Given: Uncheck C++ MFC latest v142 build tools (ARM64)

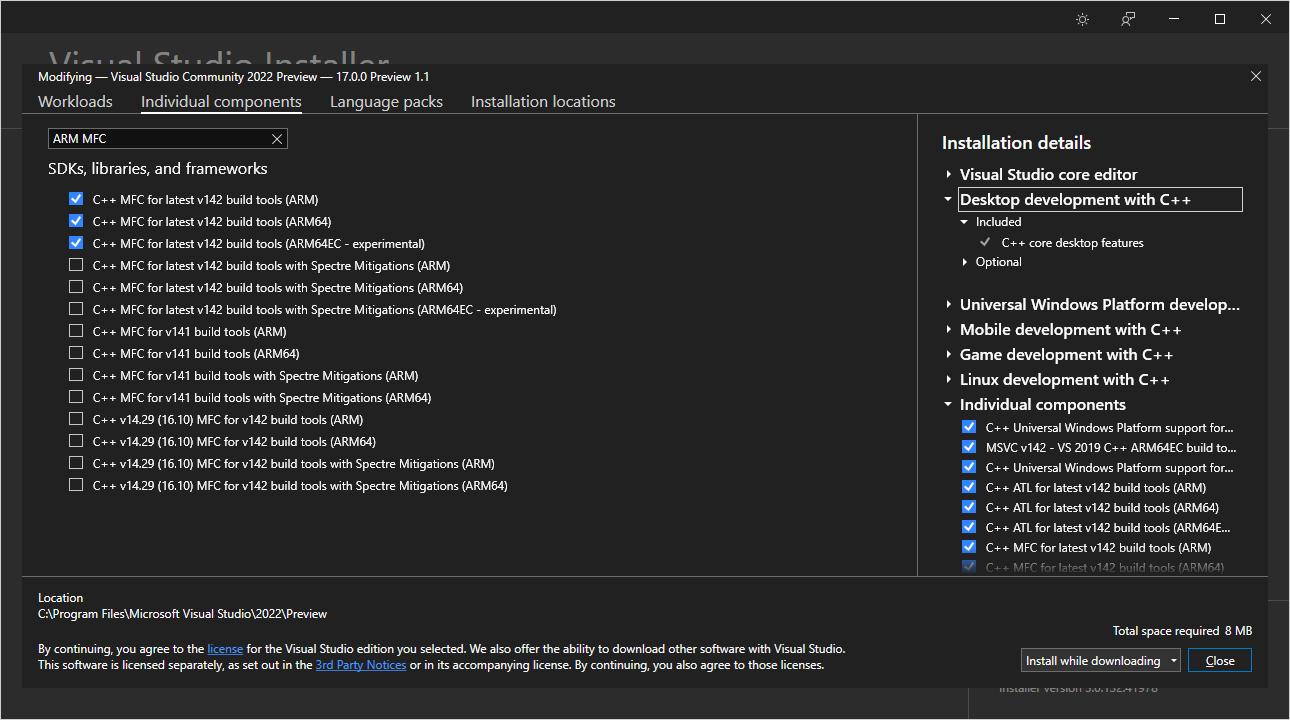Looking at the screenshot, I should tap(76, 222).
